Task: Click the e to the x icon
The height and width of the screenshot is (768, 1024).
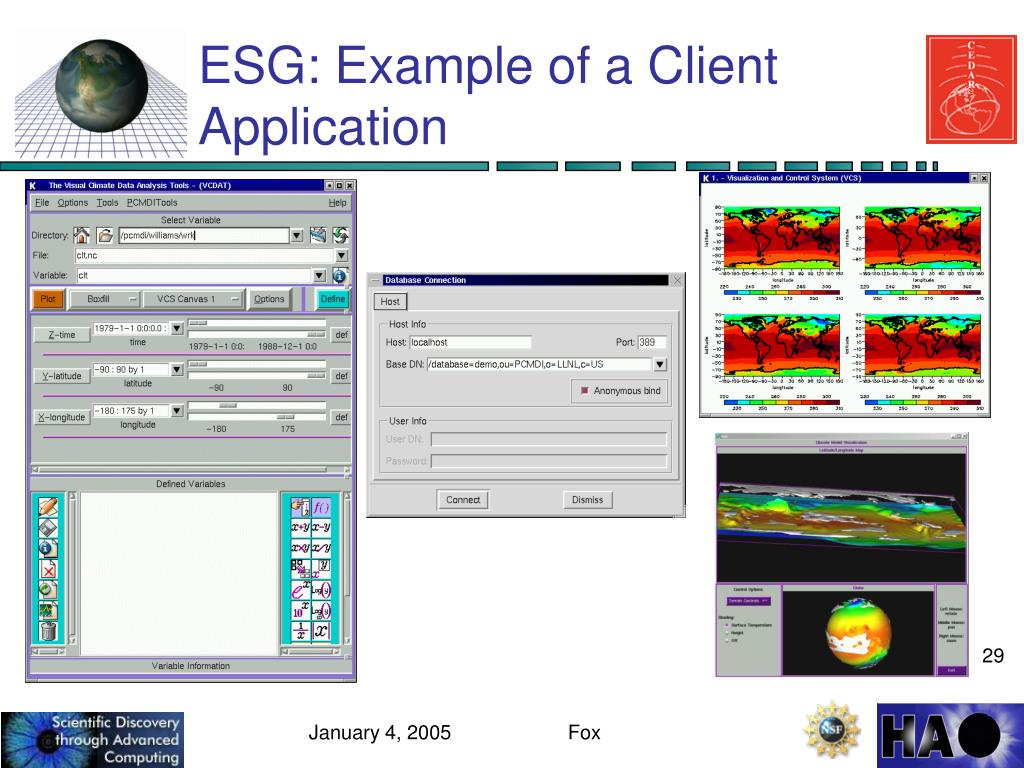Action: (300, 590)
